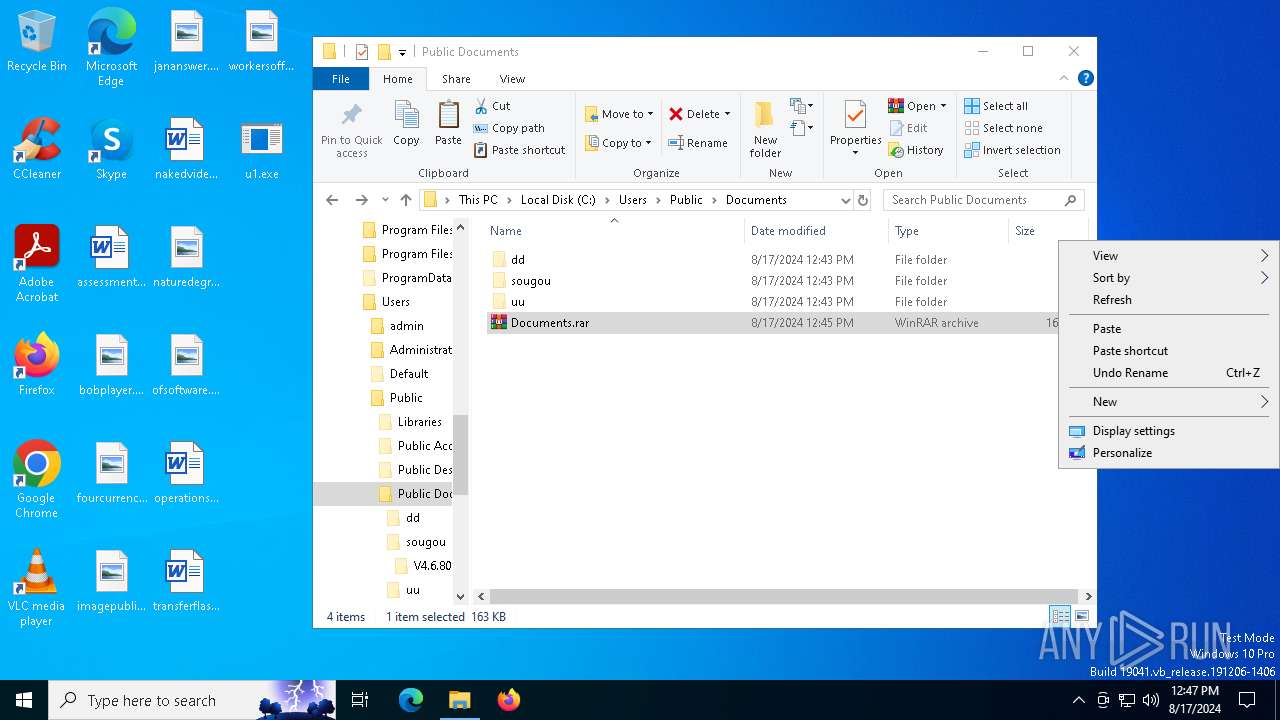Click Invert selection in ribbon
The height and width of the screenshot is (720, 1280).
tap(1012, 150)
